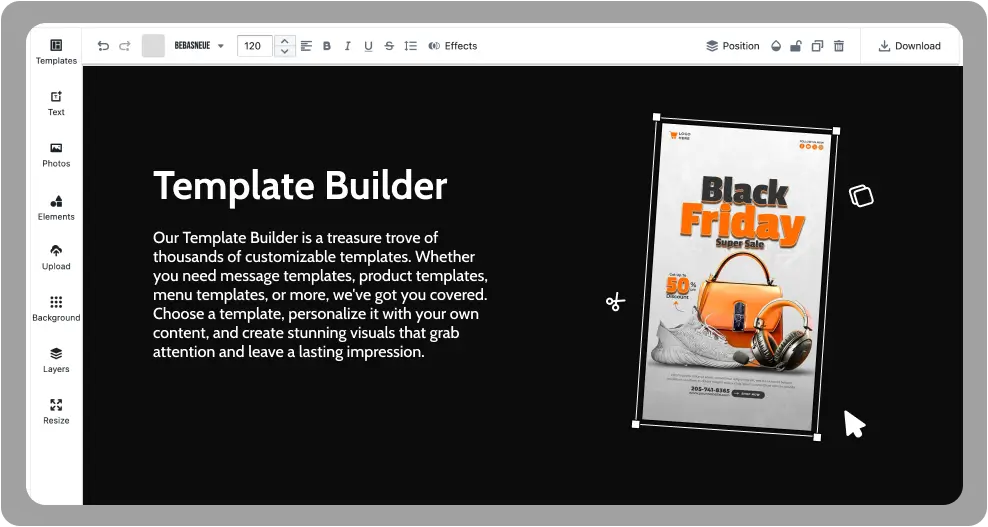Open the Photos panel
Screen dimensions: 988x527
click(x=56, y=154)
